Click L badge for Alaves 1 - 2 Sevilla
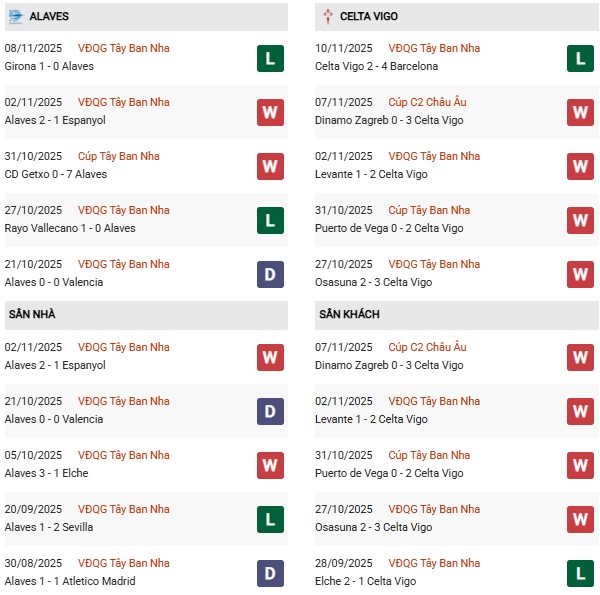600x595 pixels. click(270, 519)
